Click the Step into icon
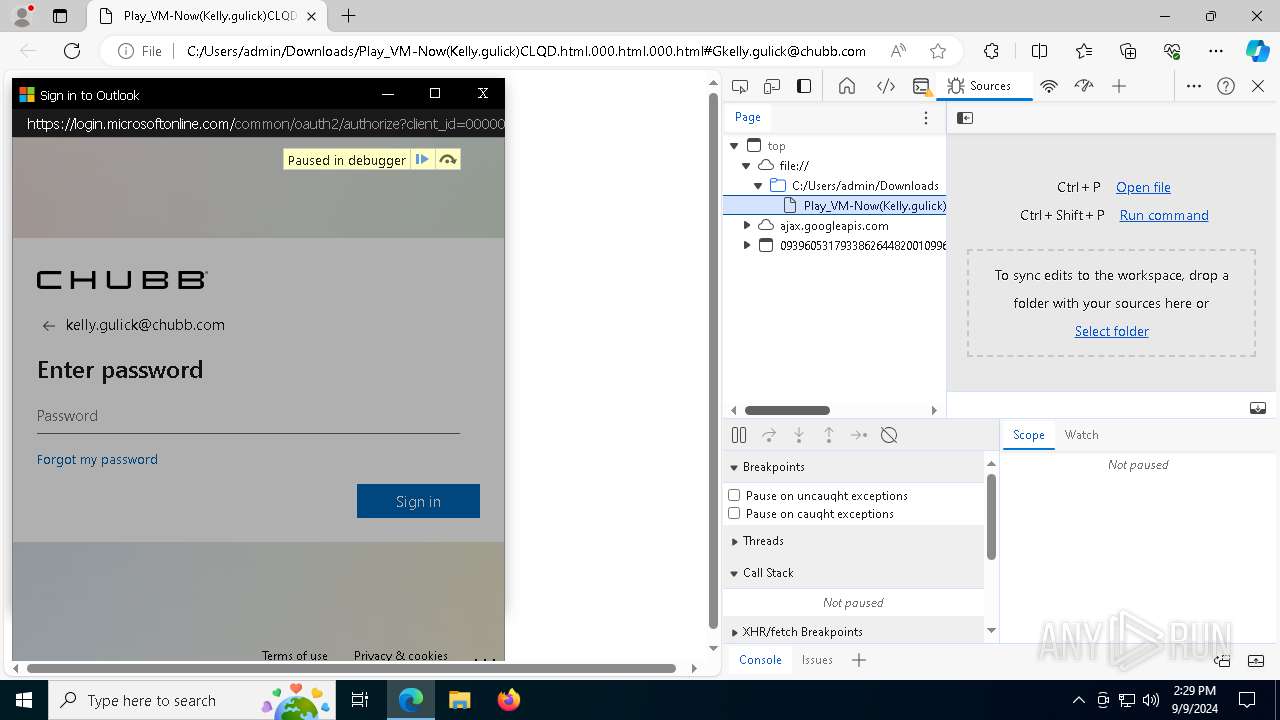This screenshot has width=1280, height=720. [x=799, y=435]
